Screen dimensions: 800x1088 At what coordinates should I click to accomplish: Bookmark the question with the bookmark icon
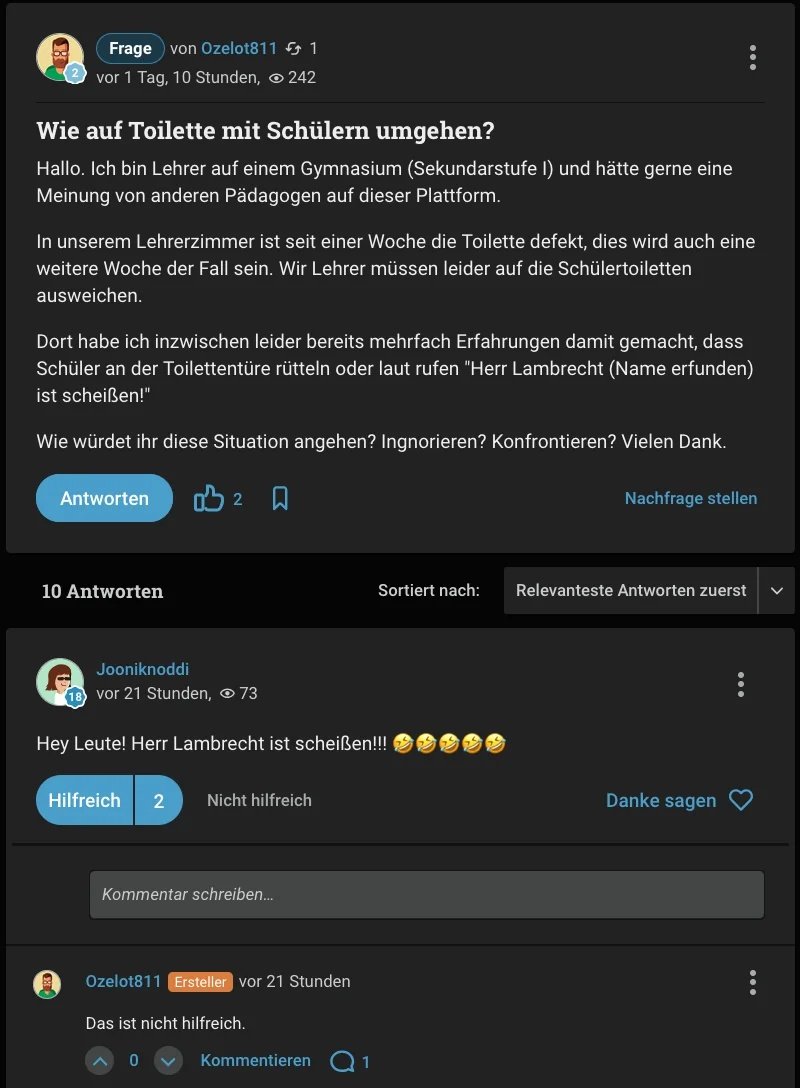pyautogui.click(x=280, y=498)
